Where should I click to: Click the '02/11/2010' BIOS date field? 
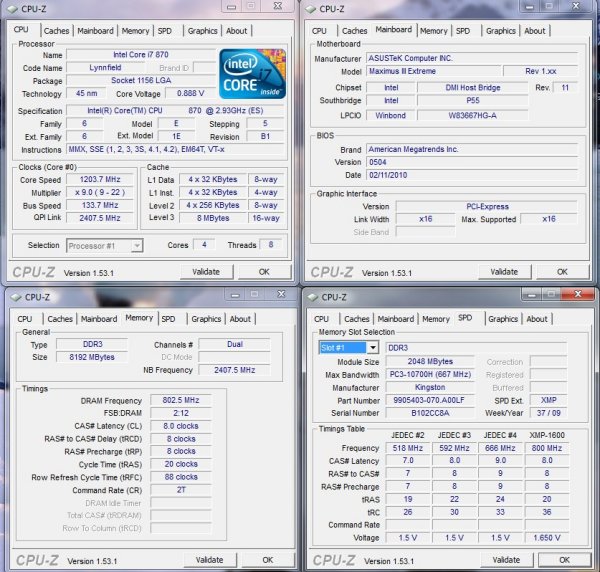pos(472,175)
